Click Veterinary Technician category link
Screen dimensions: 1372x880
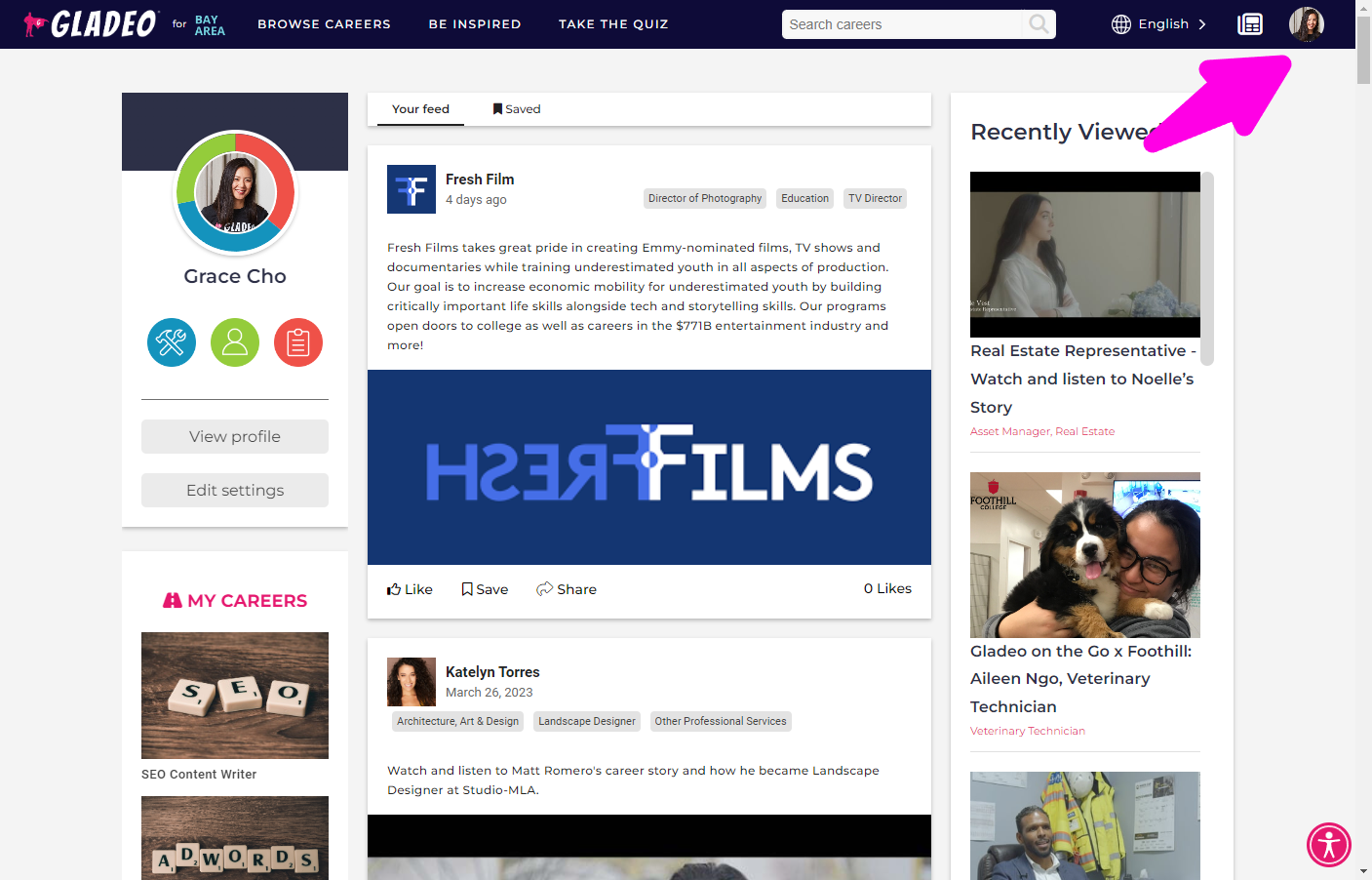click(x=1028, y=731)
